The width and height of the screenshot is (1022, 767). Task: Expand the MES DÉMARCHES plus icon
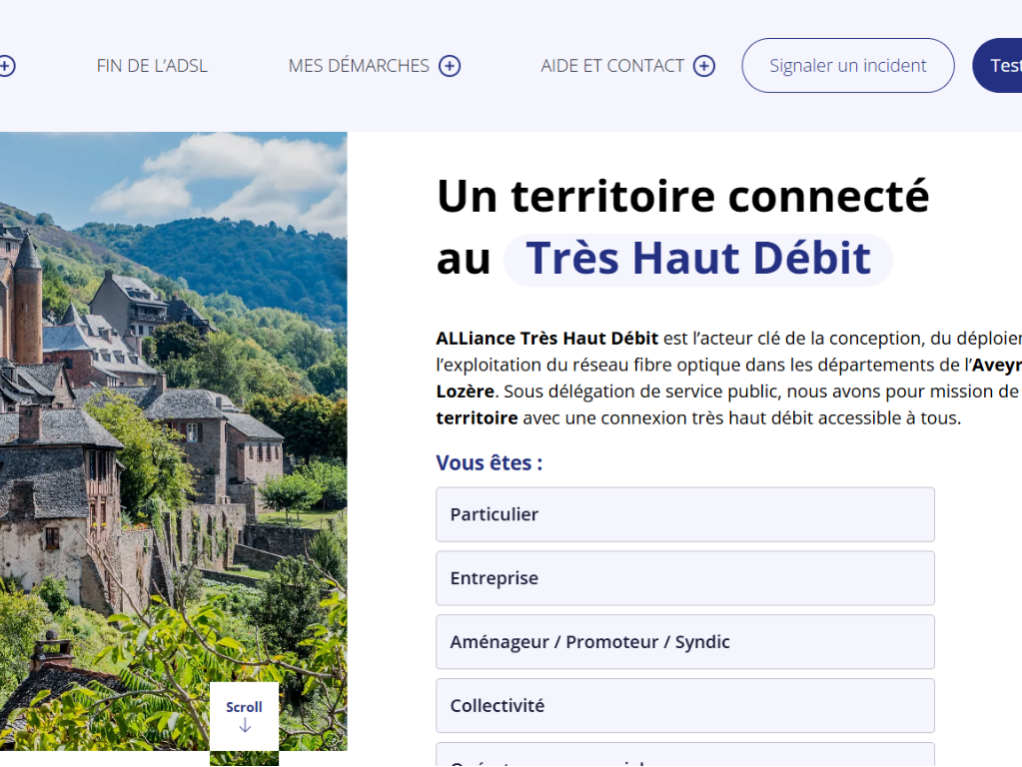pos(450,66)
